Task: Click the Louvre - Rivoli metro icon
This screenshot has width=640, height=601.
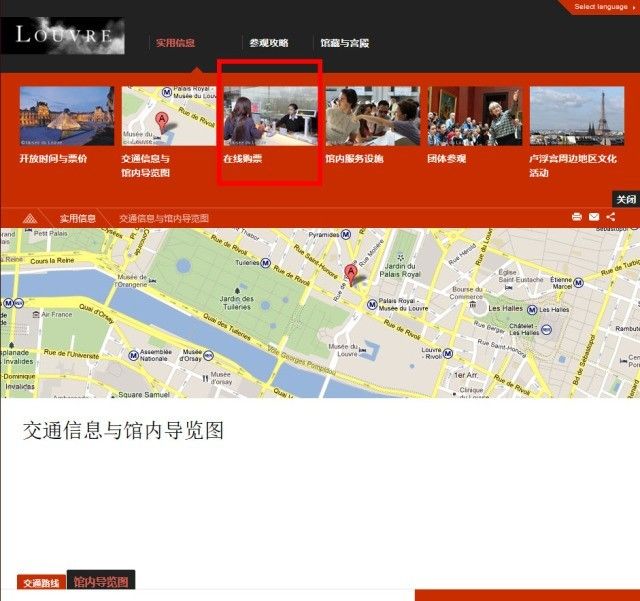Action: [448, 353]
